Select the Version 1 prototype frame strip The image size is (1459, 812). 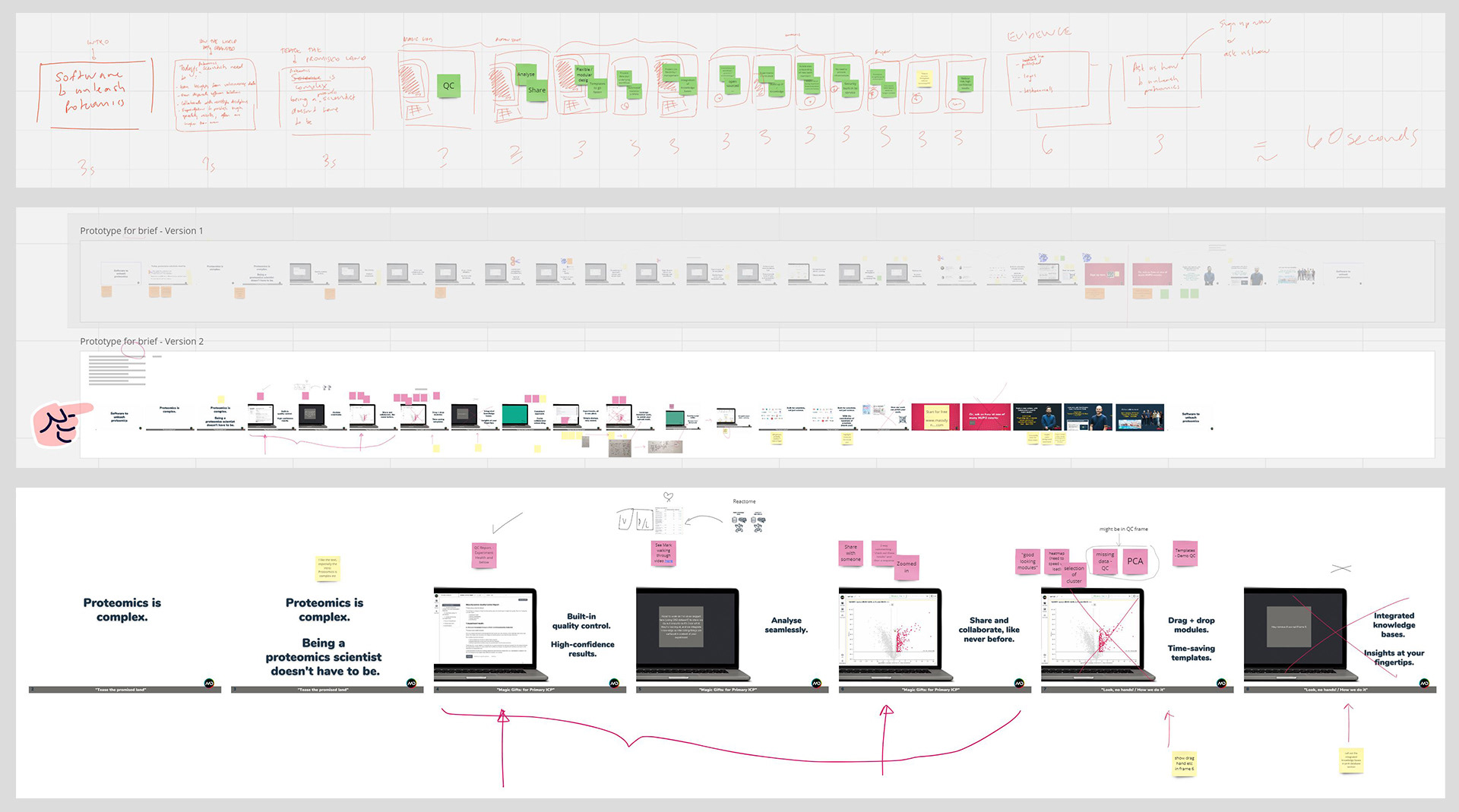click(758, 281)
